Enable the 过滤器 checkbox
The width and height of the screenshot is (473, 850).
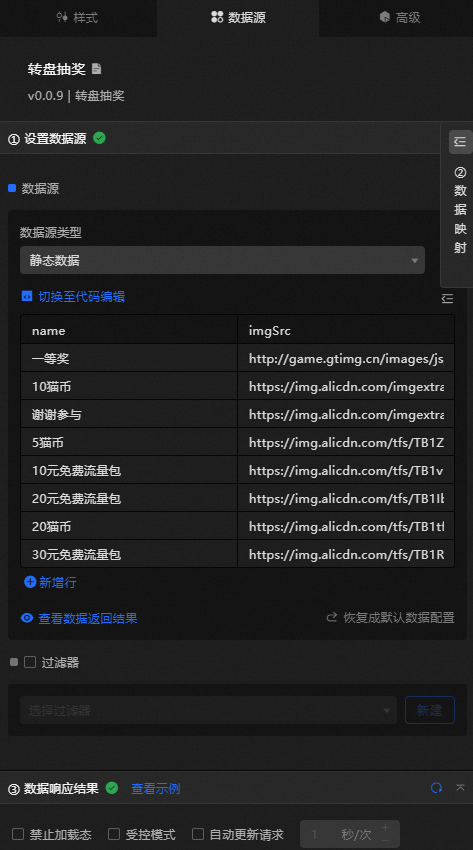30,662
